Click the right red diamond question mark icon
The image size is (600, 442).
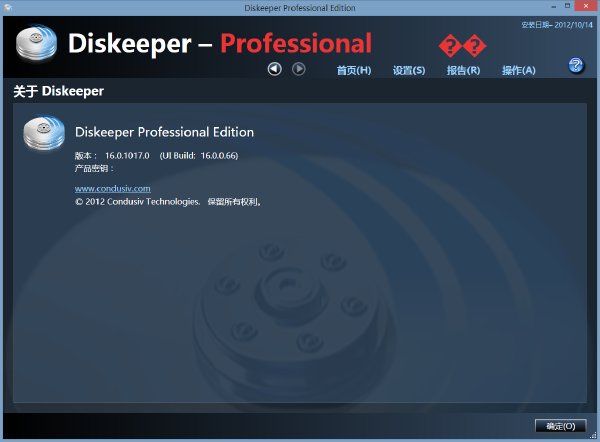coord(475,46)
